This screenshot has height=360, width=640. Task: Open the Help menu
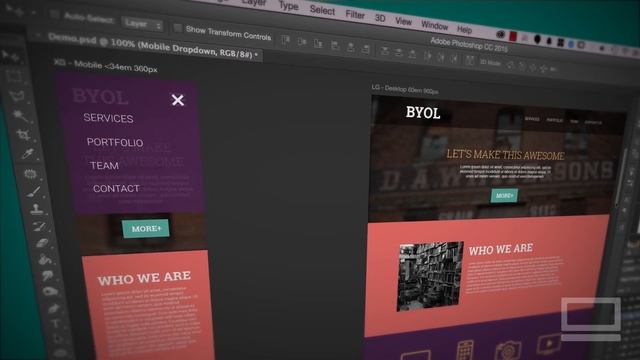pos(464,29)
